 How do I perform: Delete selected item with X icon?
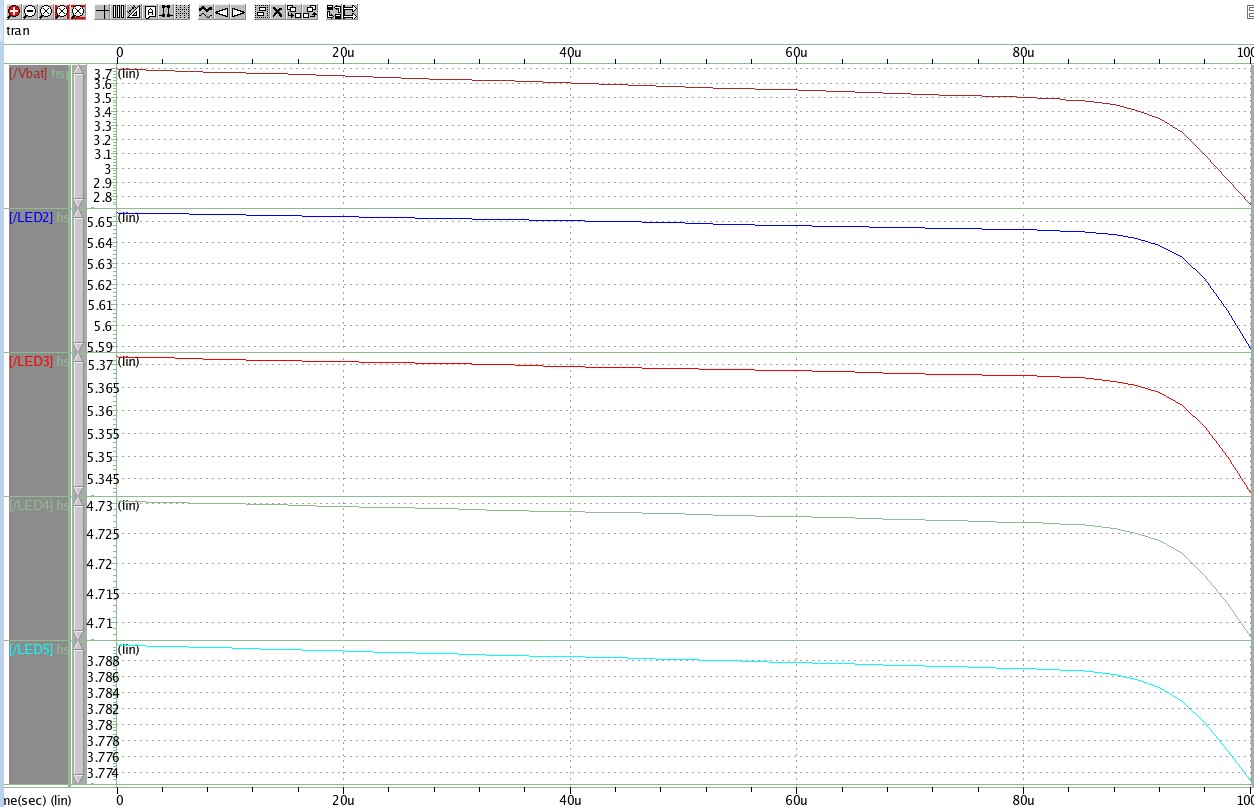coord(277,12)
